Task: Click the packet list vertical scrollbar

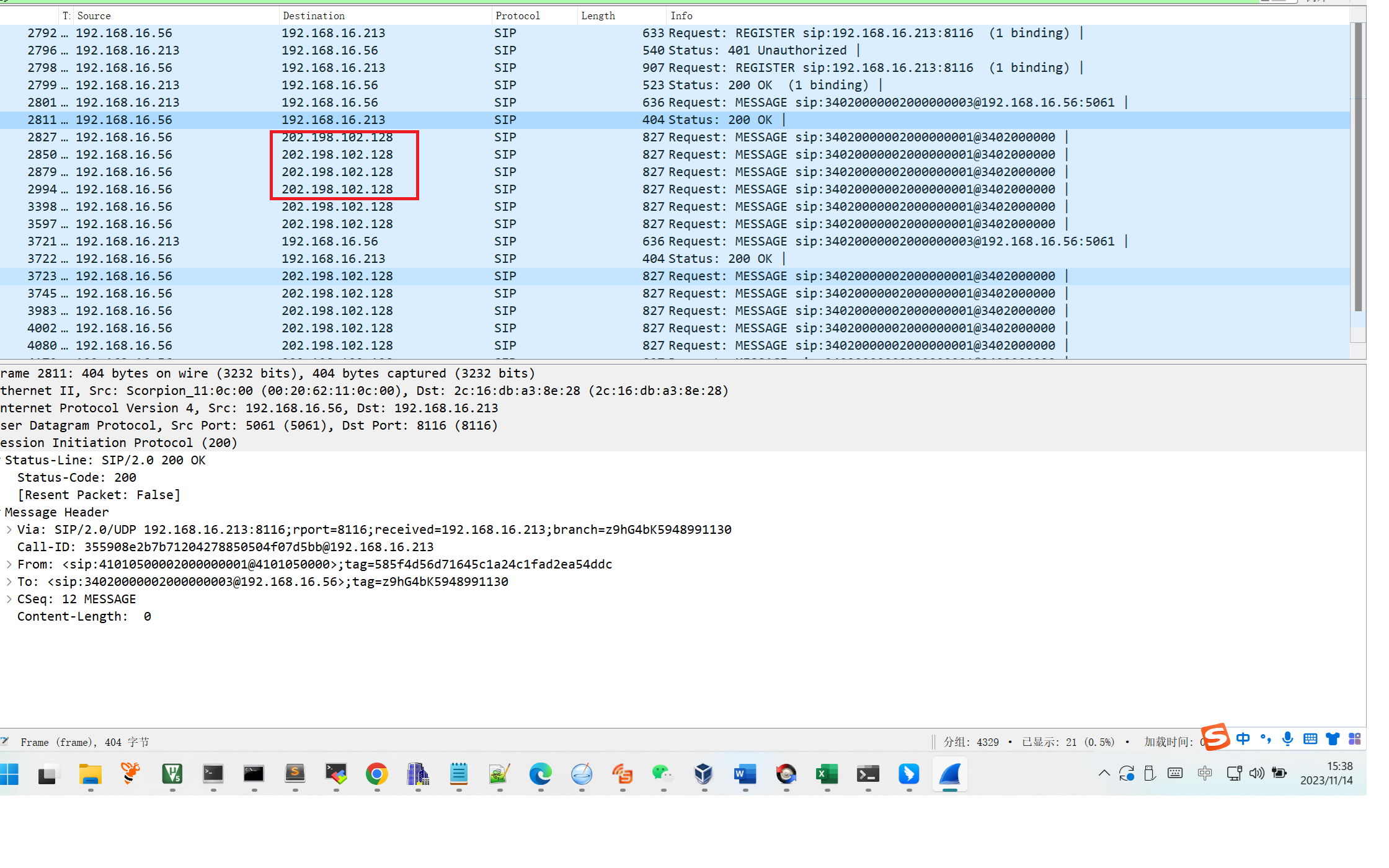Action: pos(1358,167)
